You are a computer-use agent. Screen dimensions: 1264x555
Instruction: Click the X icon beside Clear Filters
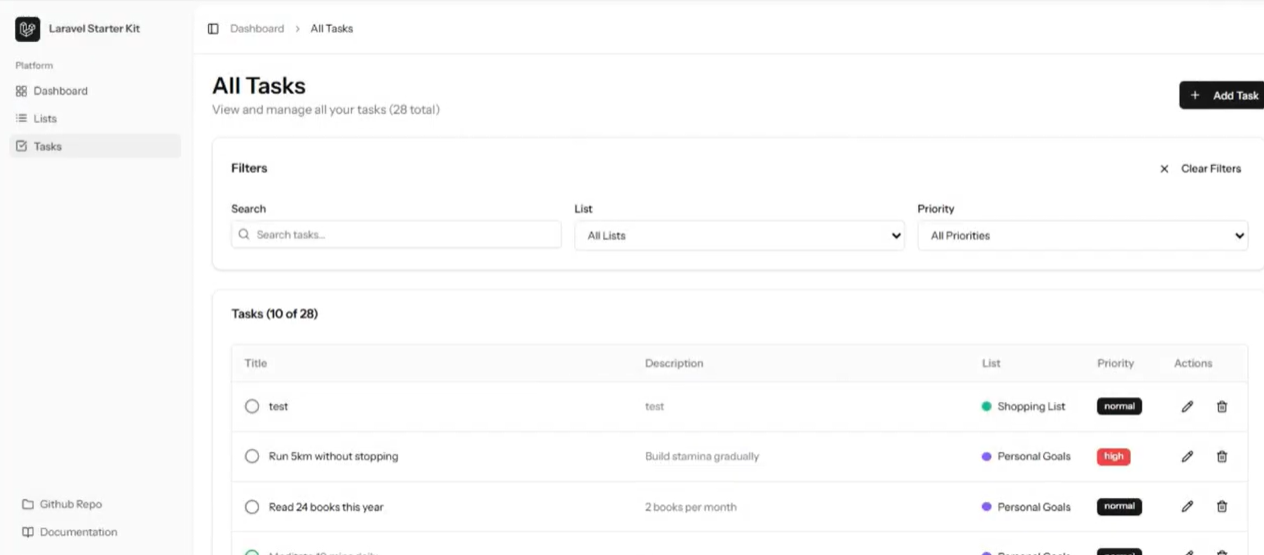pos(1164,169)
